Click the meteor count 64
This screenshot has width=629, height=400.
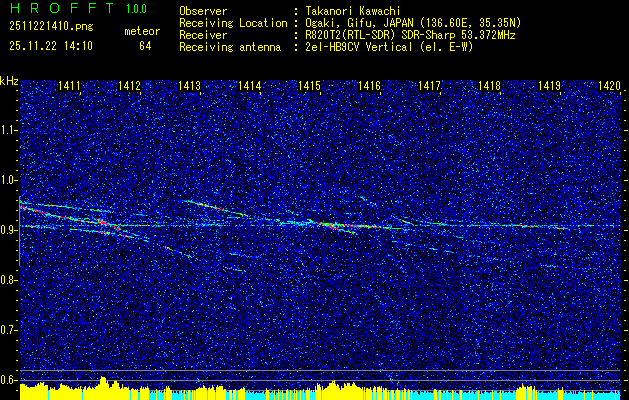145,46
